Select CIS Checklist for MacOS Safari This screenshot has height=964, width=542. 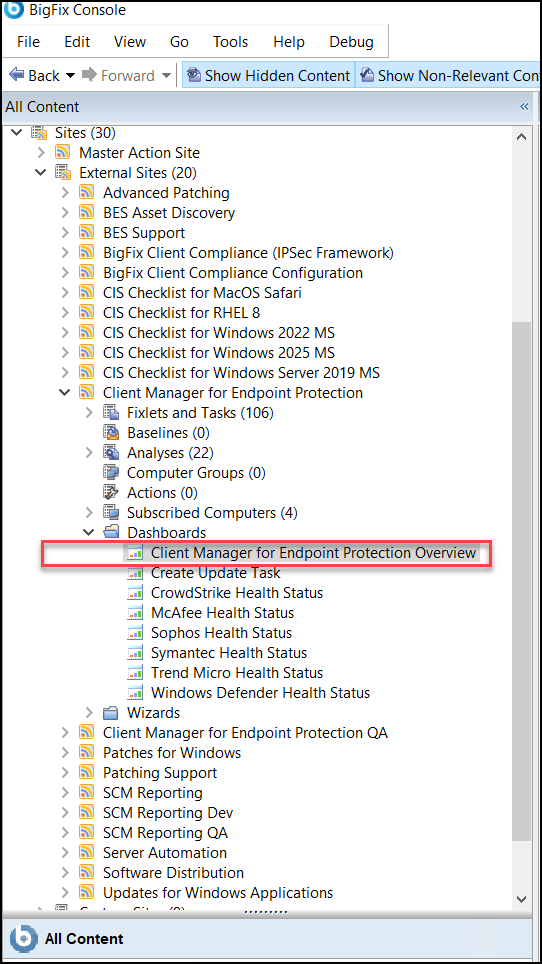[x=202, y=293]
